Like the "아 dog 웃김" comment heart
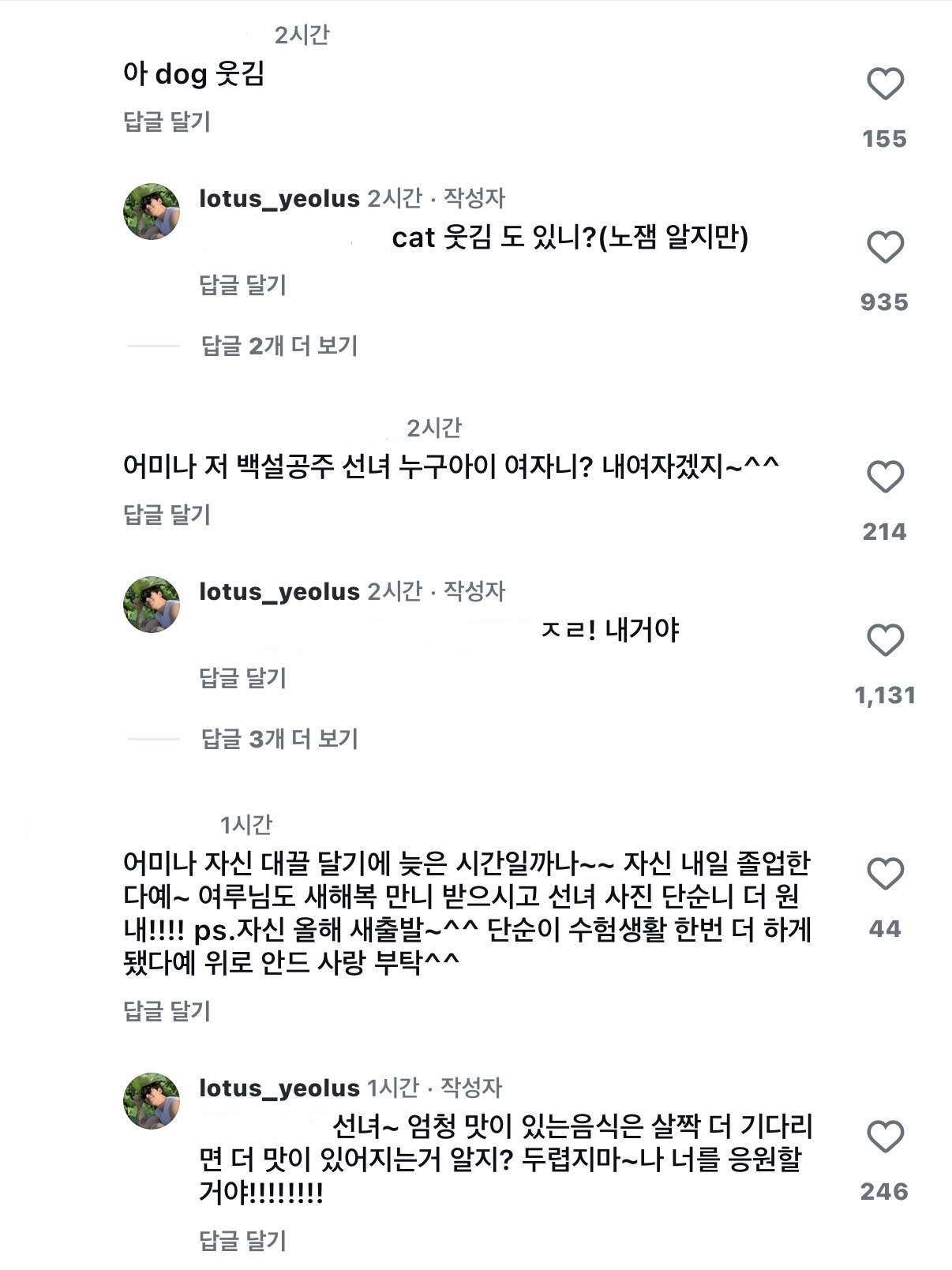Screen dimensions: 952x1270 [x=887, y=81]
